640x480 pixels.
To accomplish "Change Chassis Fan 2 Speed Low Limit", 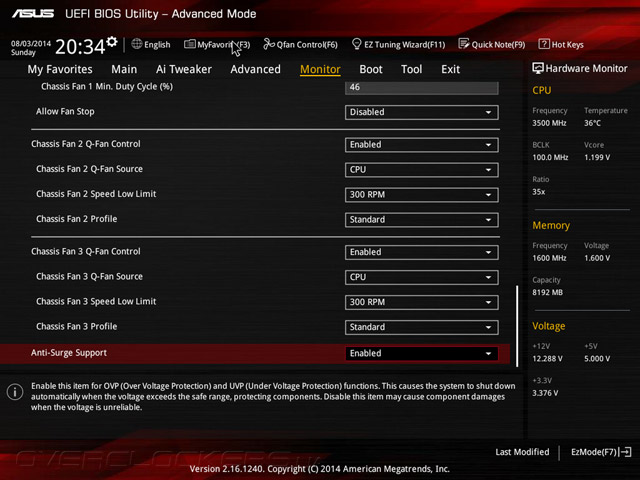I will 422,195.
